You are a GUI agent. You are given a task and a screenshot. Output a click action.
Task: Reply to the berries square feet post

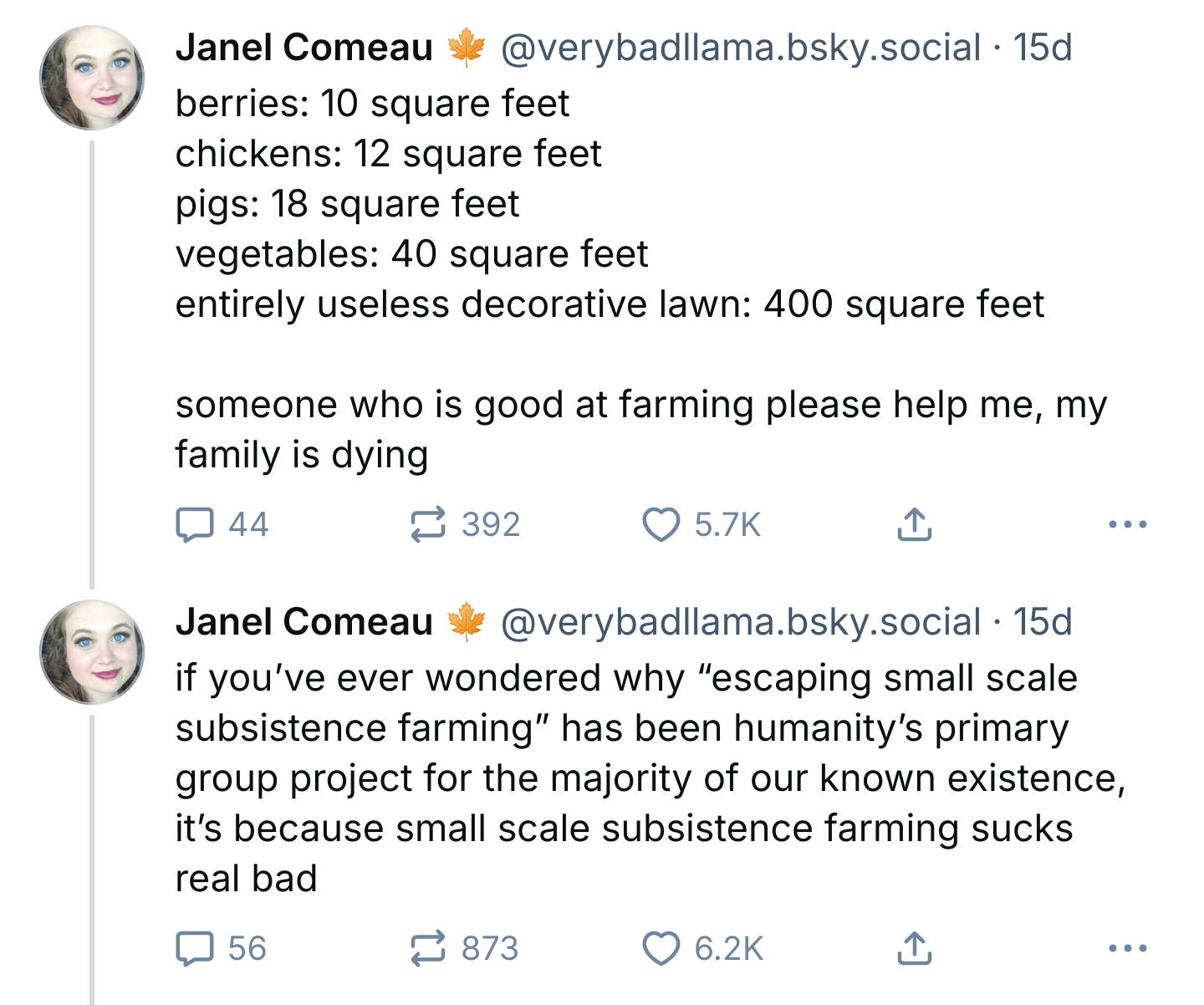(222, 525)
